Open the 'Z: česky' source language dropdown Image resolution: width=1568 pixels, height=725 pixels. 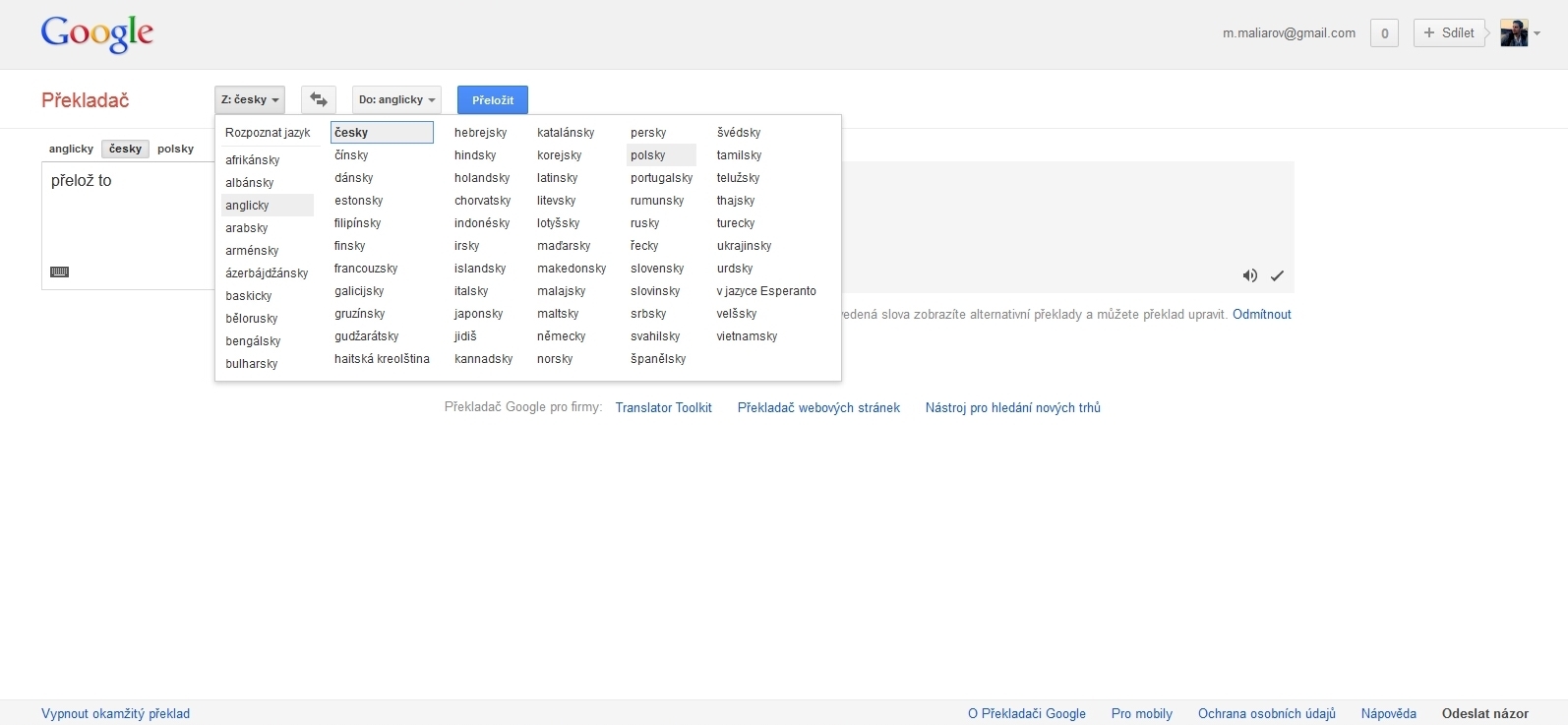(250, 99)
